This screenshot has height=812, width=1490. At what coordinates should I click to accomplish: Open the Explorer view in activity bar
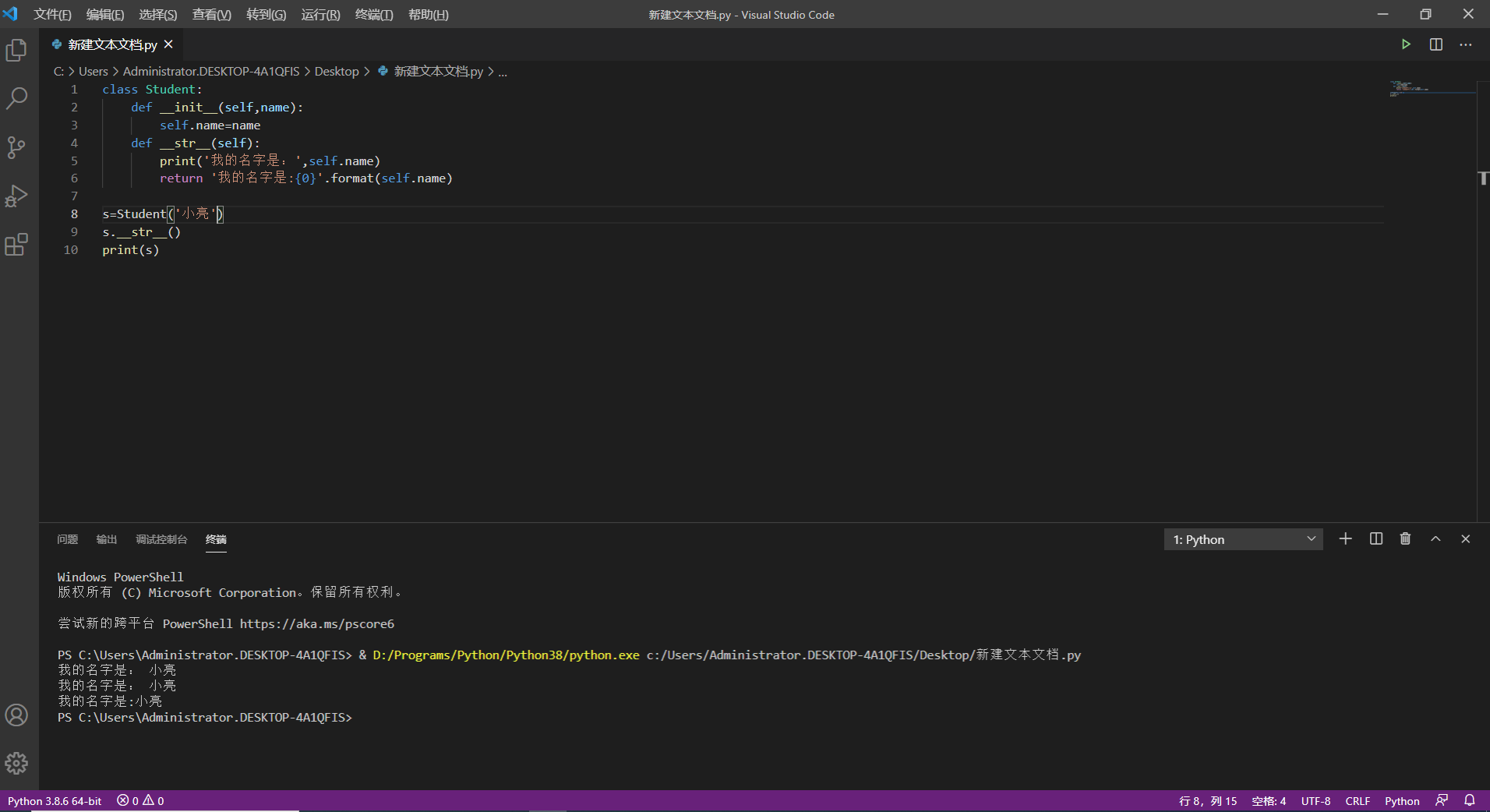16,51
